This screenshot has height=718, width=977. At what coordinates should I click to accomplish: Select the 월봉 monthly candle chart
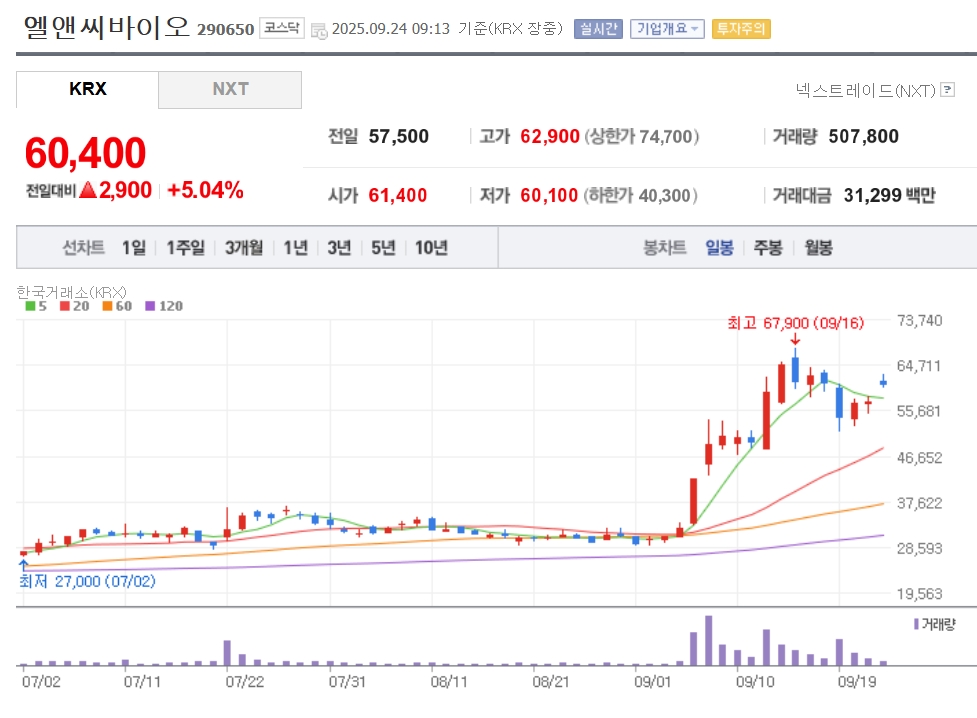818,248
